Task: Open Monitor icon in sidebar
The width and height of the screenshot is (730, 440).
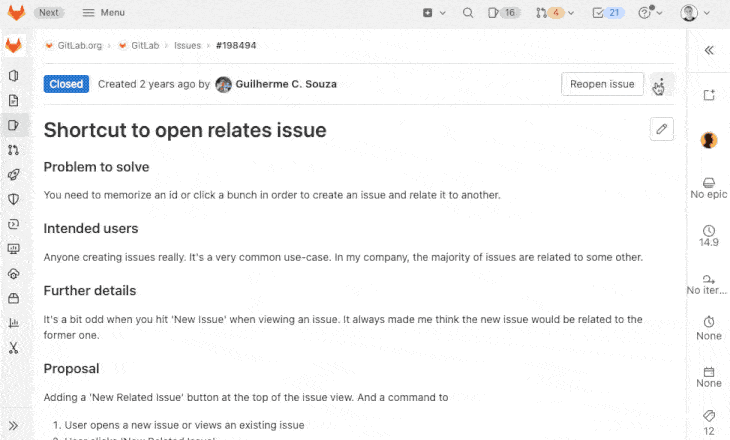Action: [14, 249]
